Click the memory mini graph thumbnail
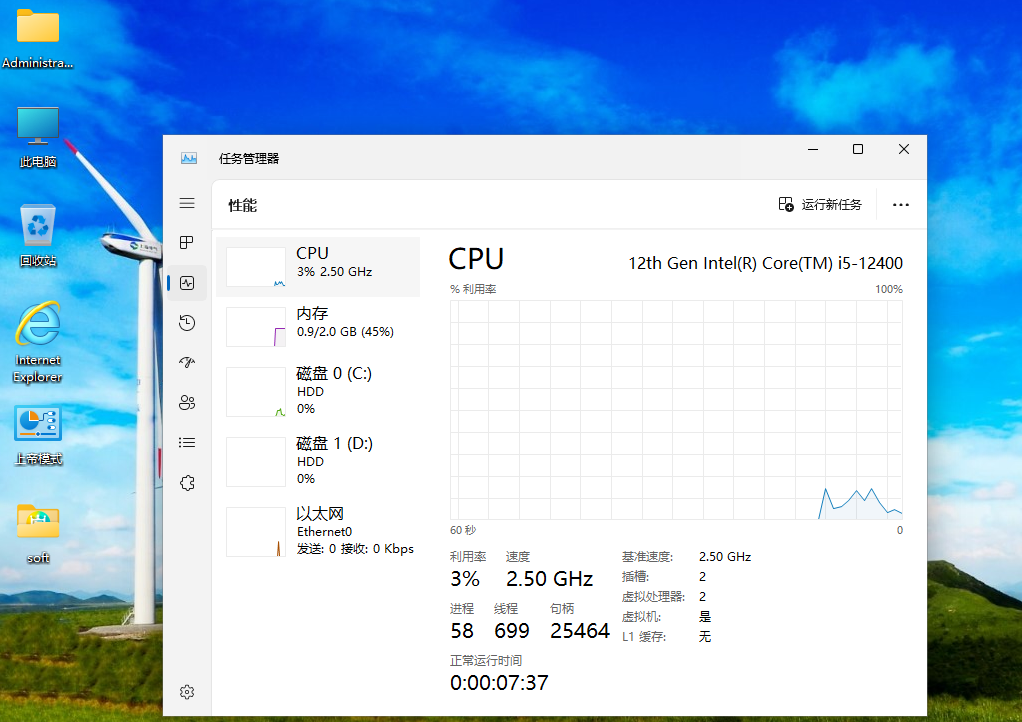This screenshot has width=1022, height=722. 256,327
